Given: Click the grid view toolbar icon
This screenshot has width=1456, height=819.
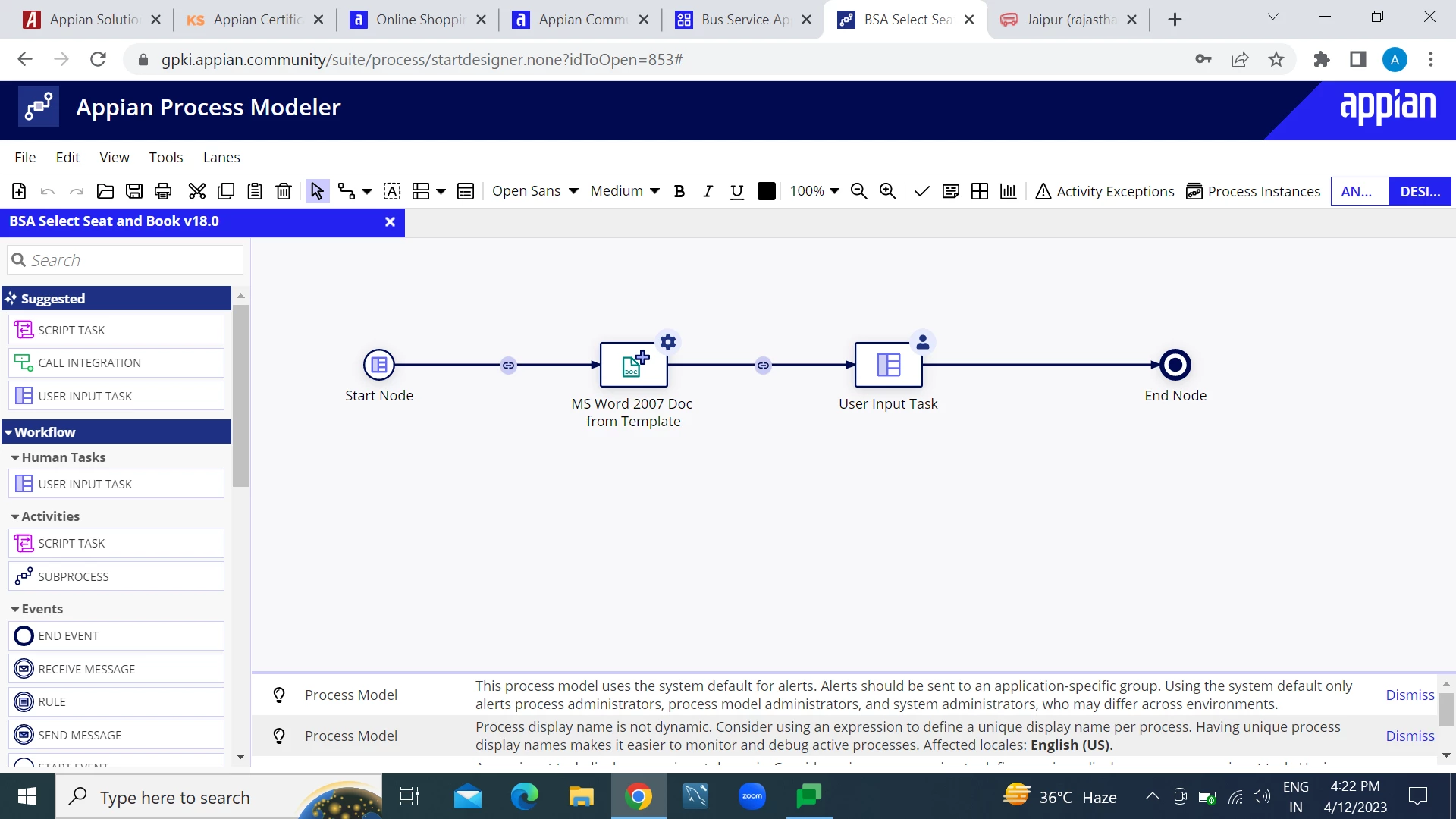Looking at the screenshot, I should pyautogui.click(x=980, y=191).
